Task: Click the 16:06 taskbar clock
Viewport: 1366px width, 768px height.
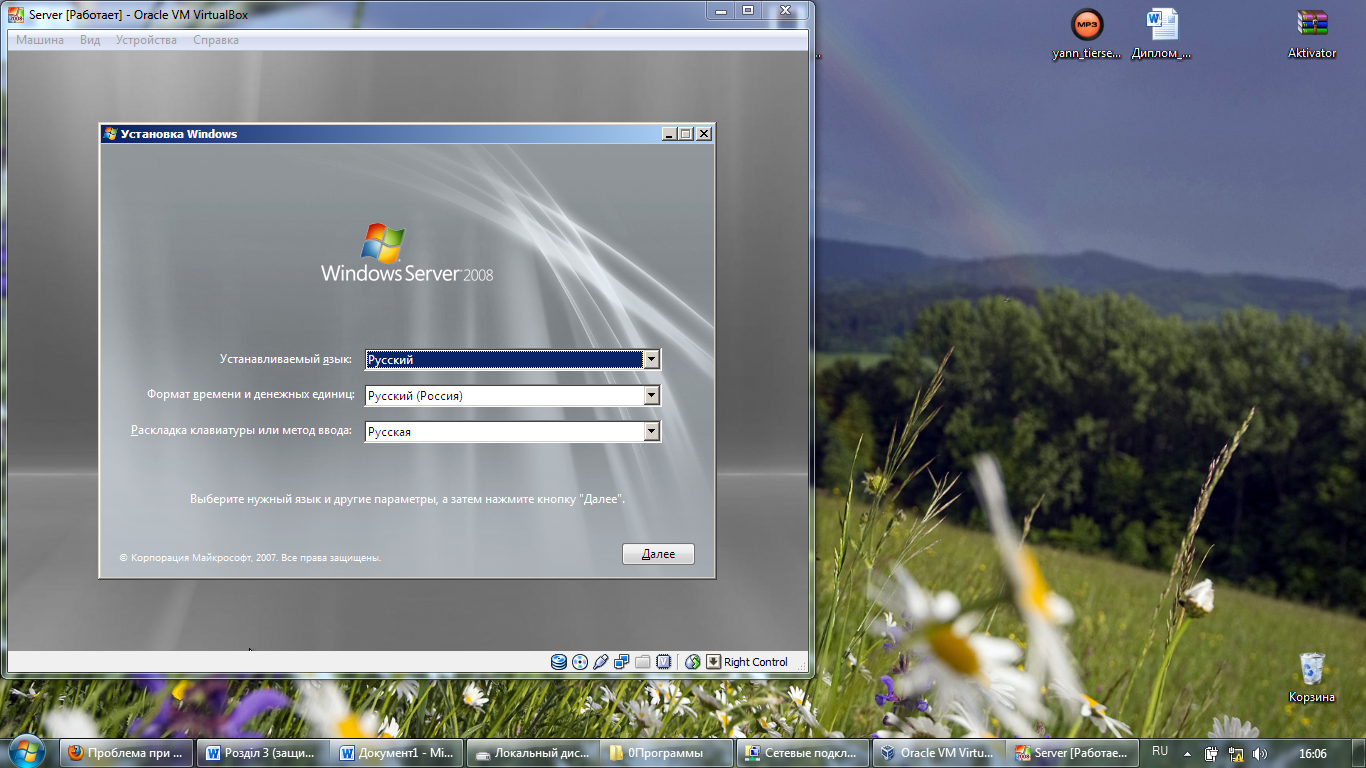Action: [x=1312, y=754]
